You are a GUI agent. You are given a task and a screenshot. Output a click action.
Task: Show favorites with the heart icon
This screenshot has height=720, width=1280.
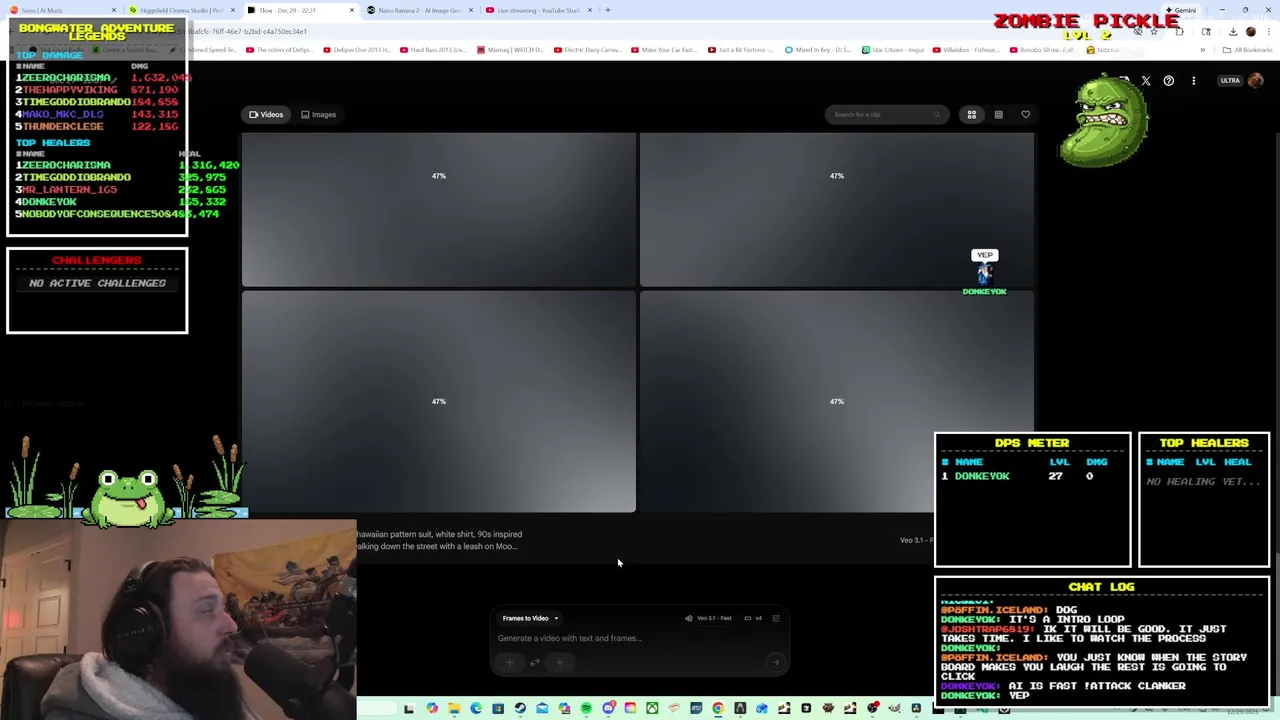pos(1025,114)
